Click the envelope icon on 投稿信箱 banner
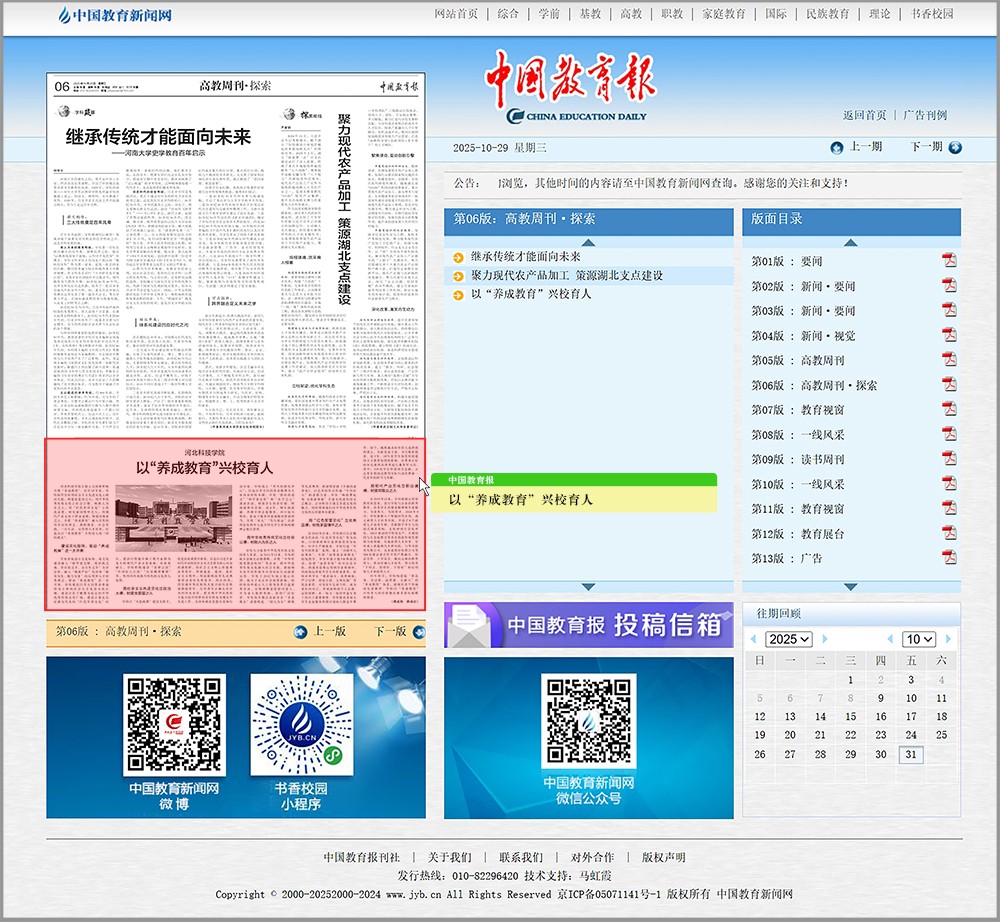The image size is (1000, 922). click(x=466, y=624)
